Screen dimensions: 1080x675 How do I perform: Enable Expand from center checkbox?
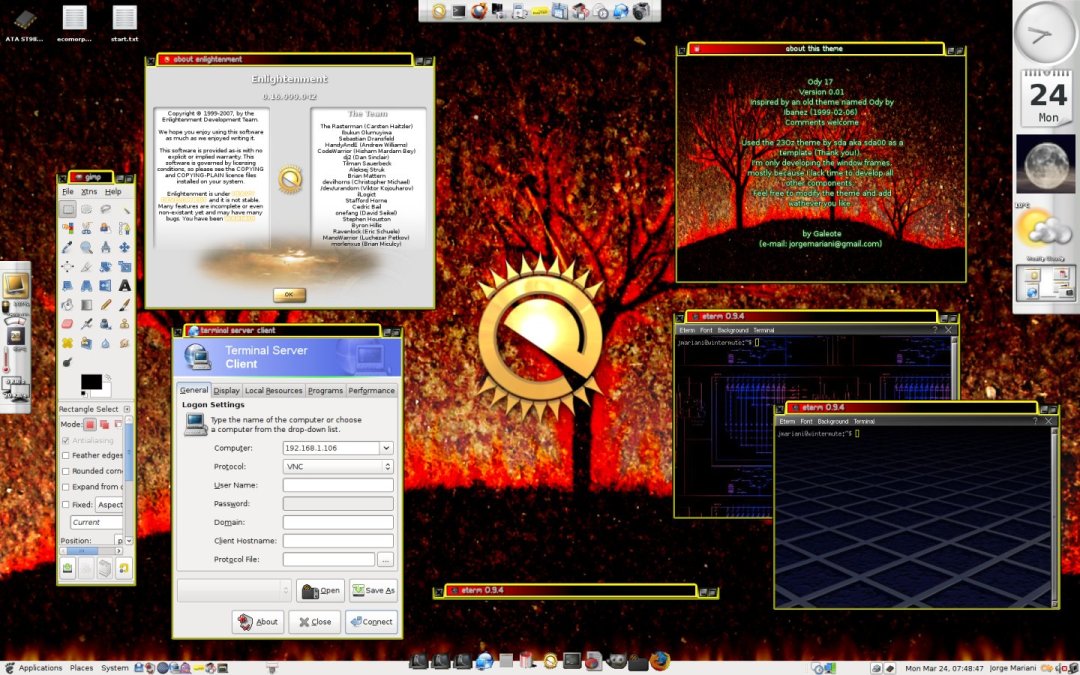click(65, 487)
